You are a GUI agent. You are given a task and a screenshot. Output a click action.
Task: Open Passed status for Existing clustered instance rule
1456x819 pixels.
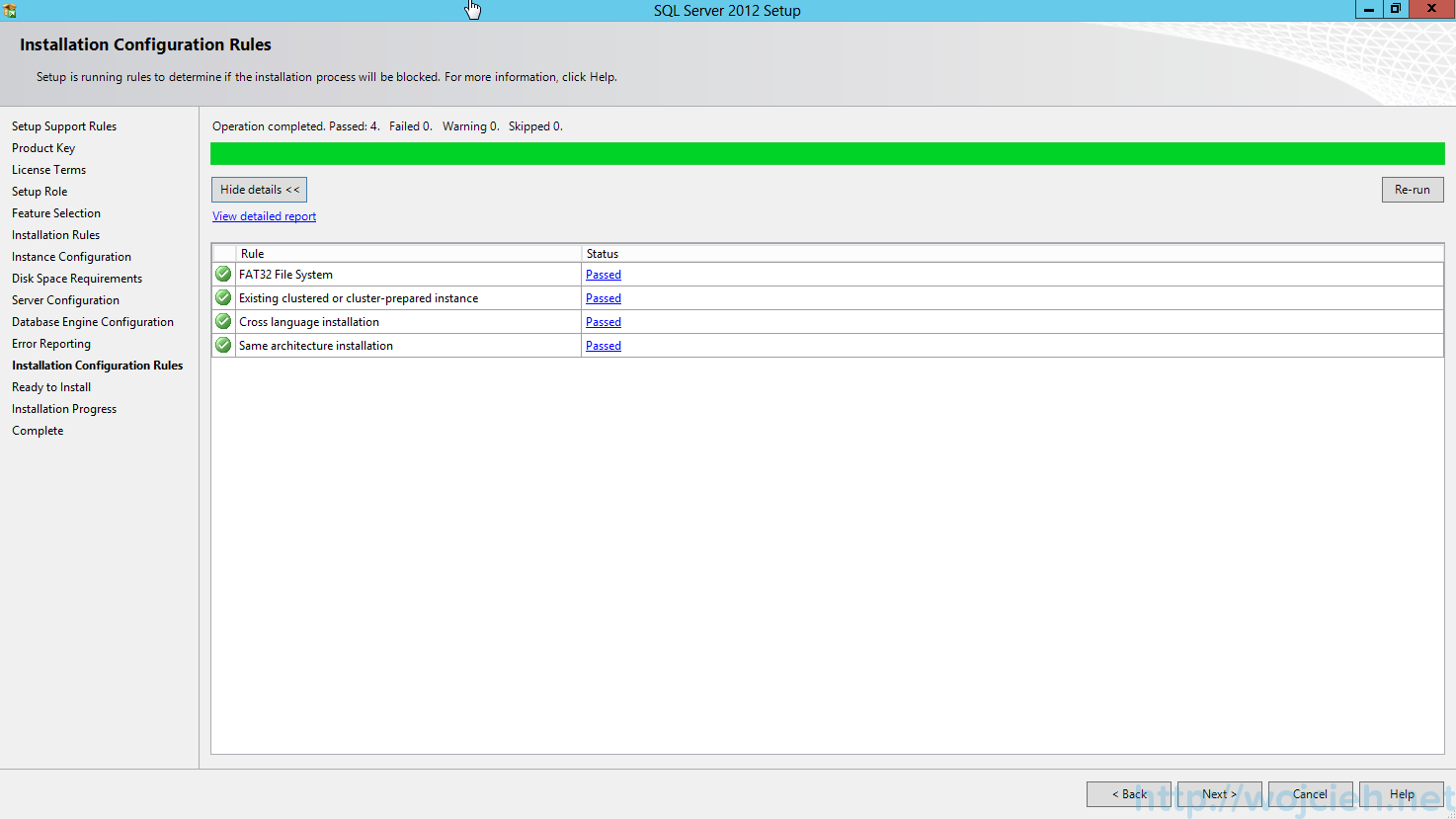[604, 298]
